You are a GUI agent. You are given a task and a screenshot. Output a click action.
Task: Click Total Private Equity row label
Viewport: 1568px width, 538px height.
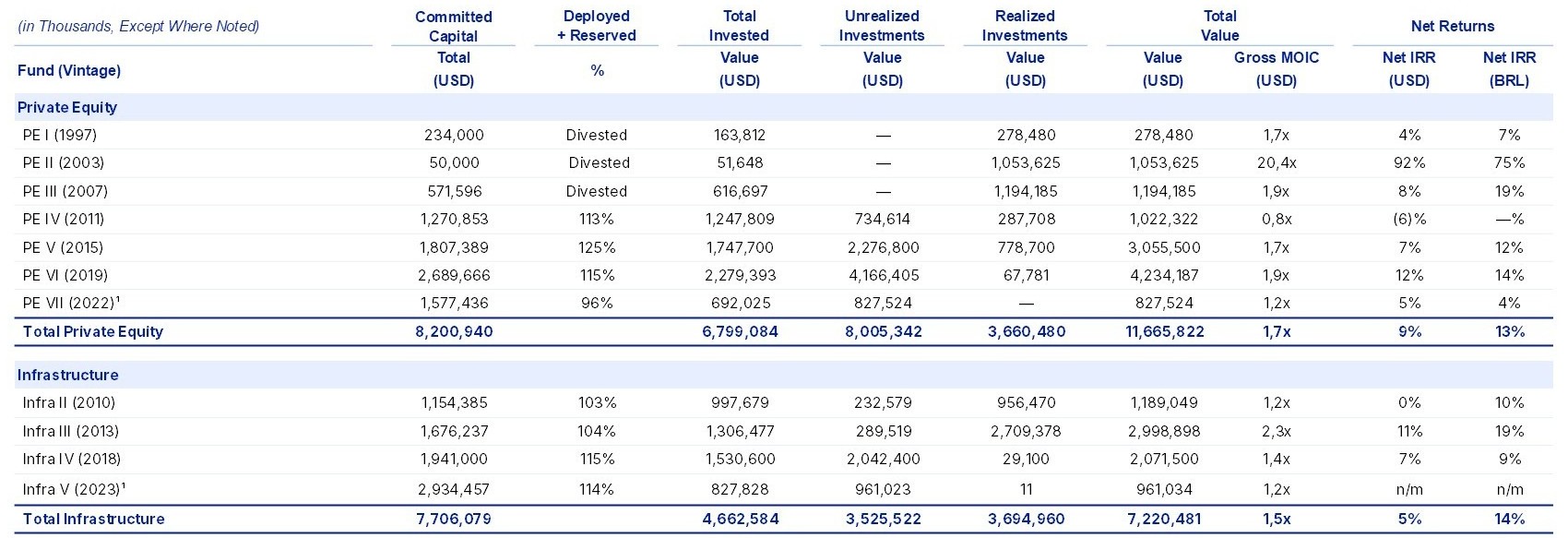tap(93, 331)
